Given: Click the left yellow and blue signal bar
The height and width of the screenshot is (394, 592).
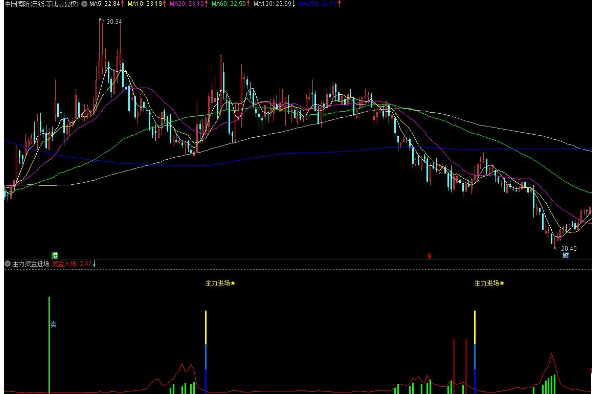Looking at the screenshot, I should (x=206, y=352).
